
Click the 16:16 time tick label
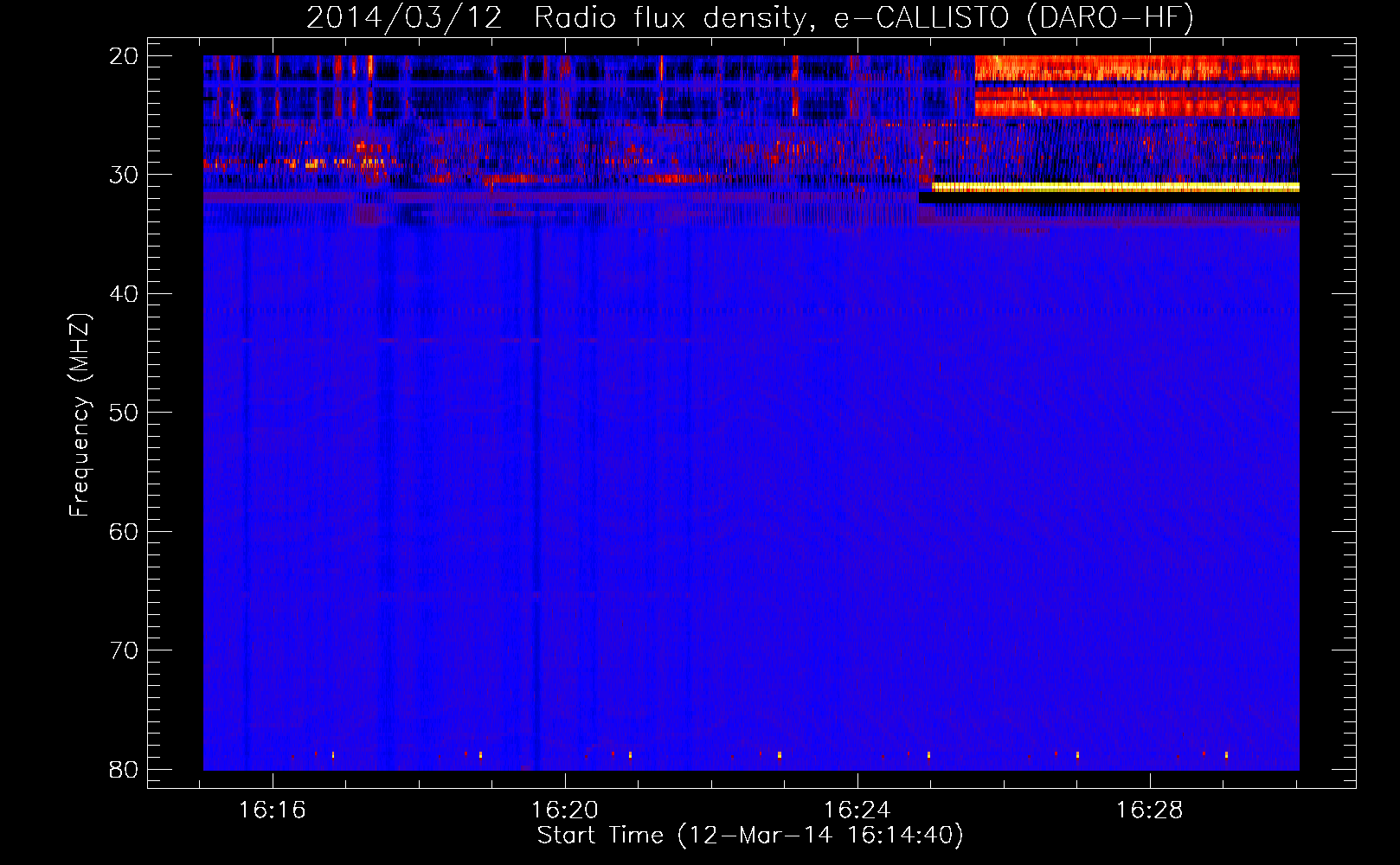coord(273,811)
